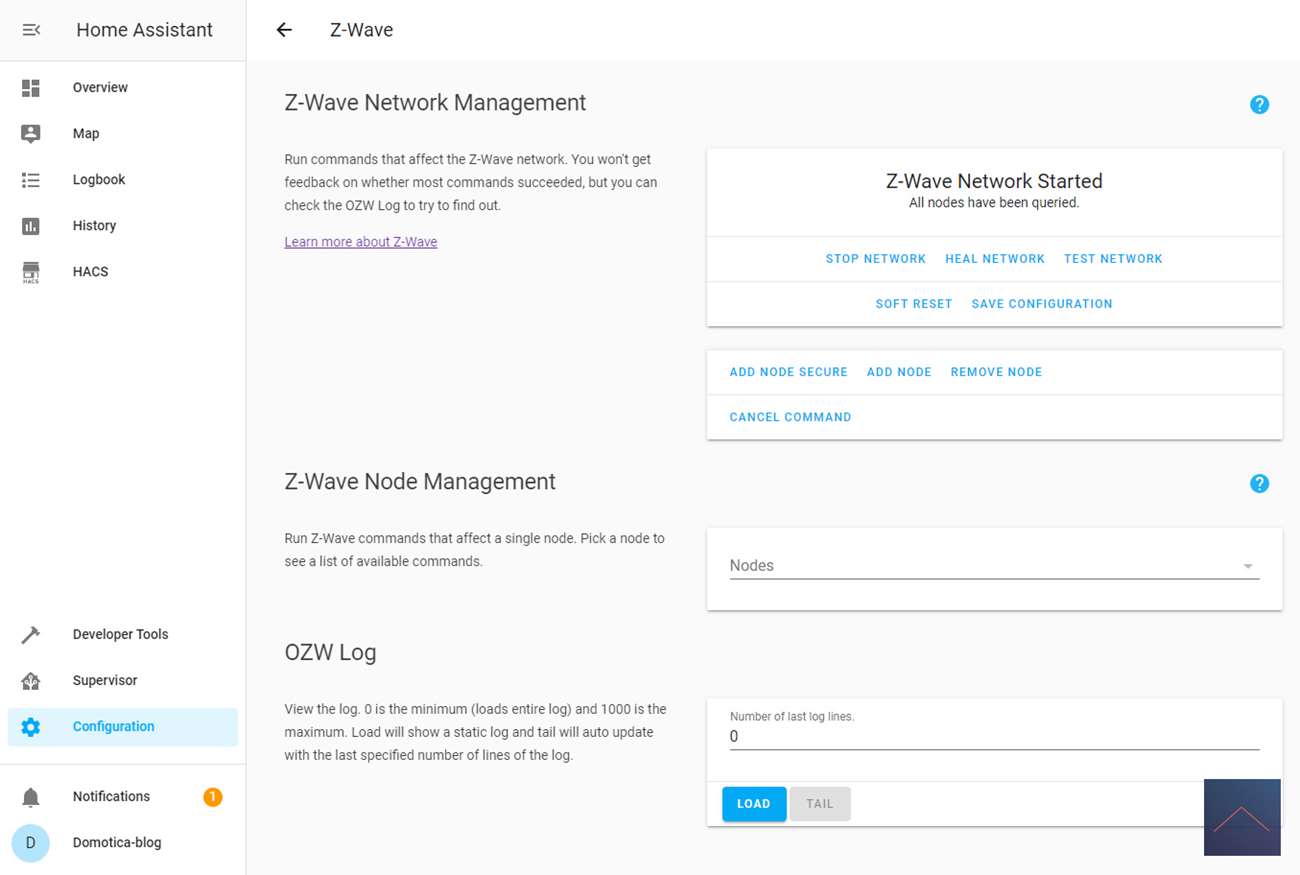1300x875 pixels.
Task: Open the HACS store icon
Action: (31, 272)
